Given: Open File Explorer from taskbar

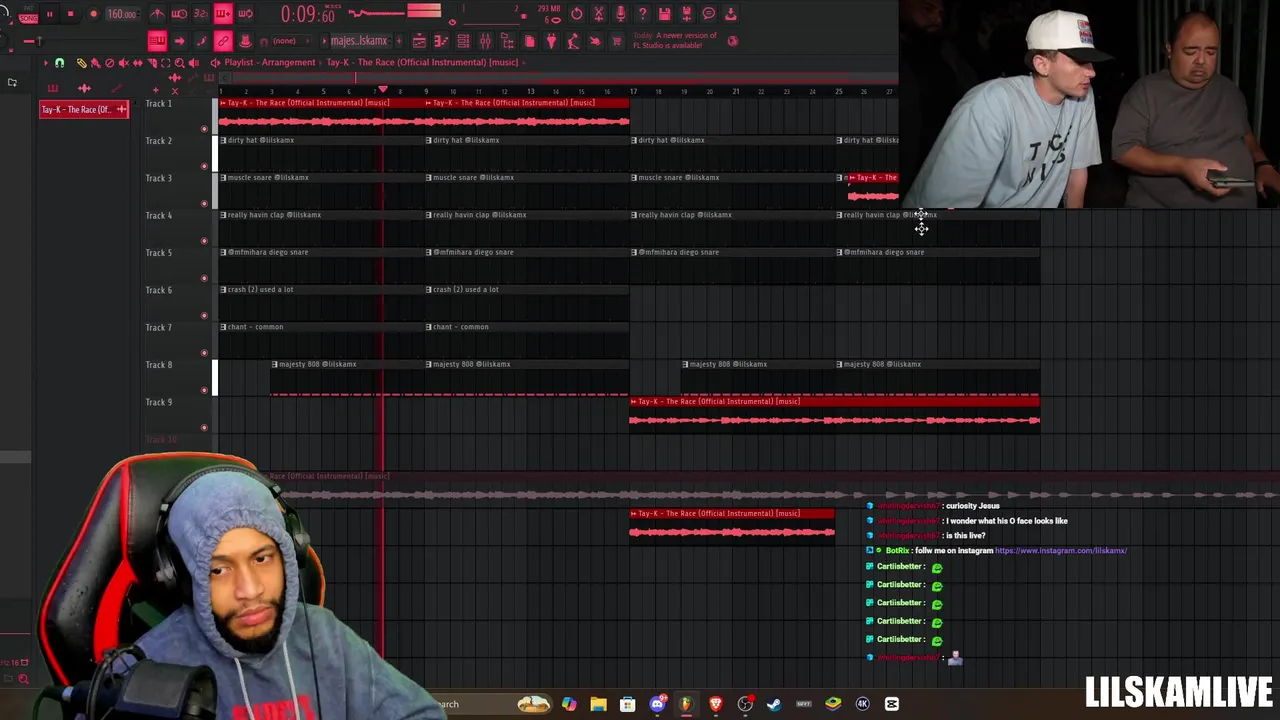Looking at the screenshot, I should pos(598,704).
